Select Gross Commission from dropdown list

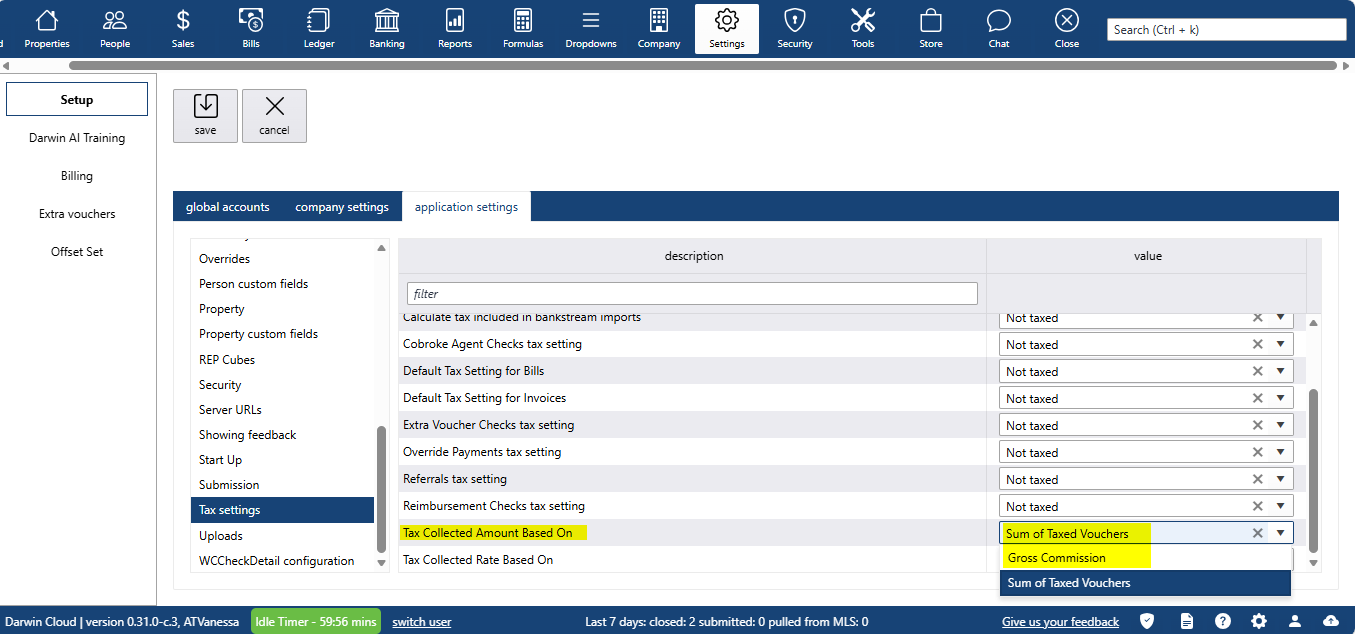tap(1057, 558)
